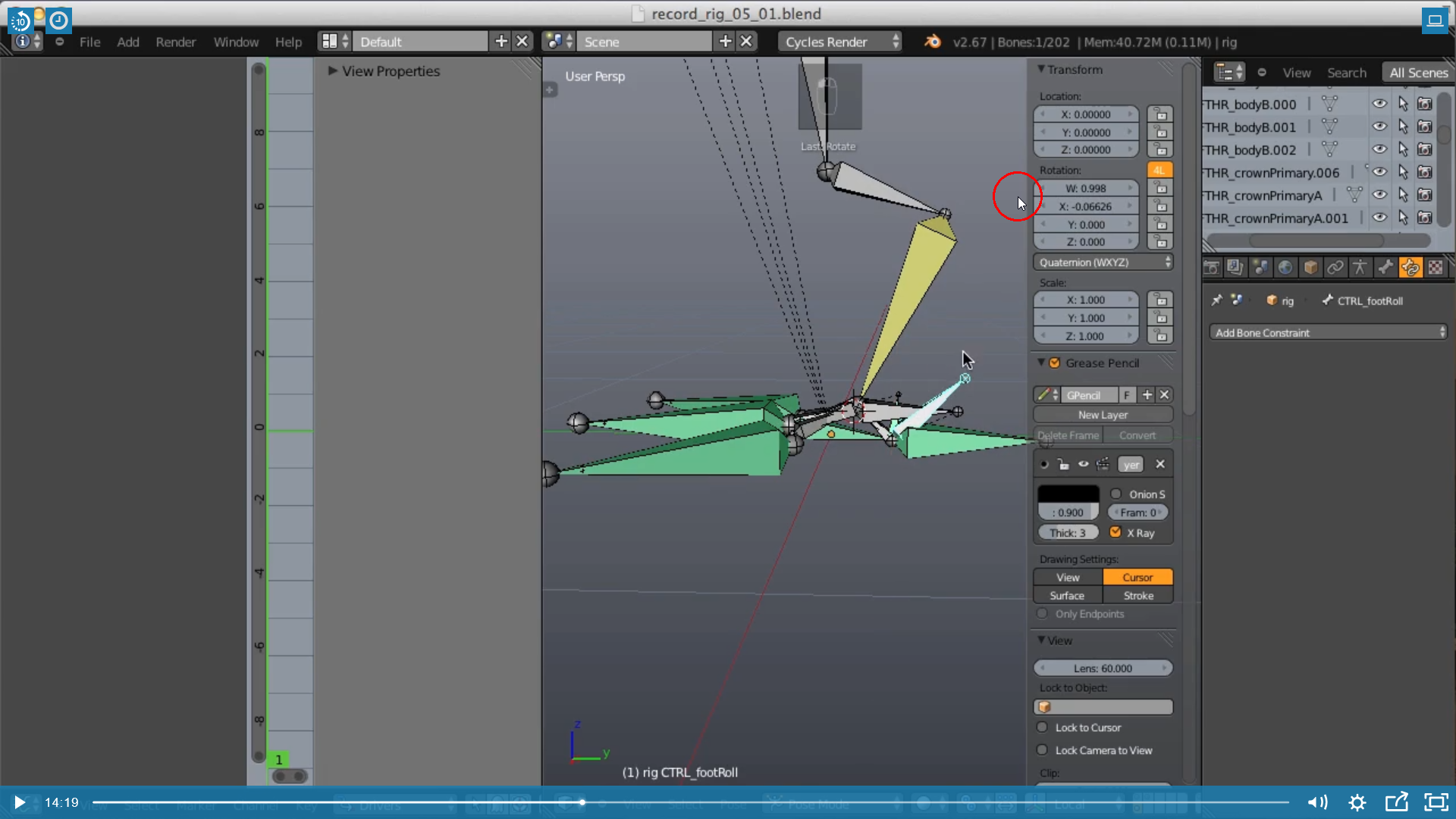Enable Lock Camera to View
Screen dimensions: 1456x819
pyautogui.click(x=1043, y=750)
